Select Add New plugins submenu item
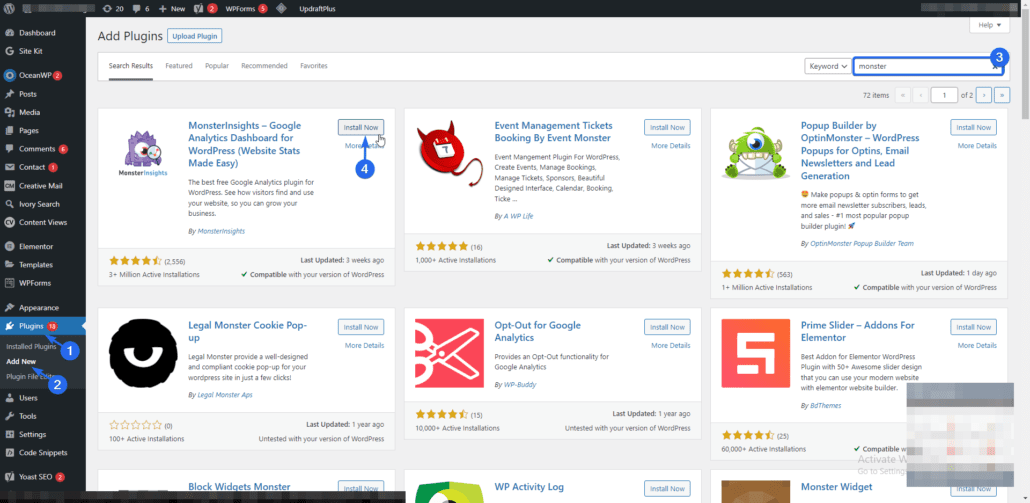This screenshot has height=503, width=1030. point(21,361)
